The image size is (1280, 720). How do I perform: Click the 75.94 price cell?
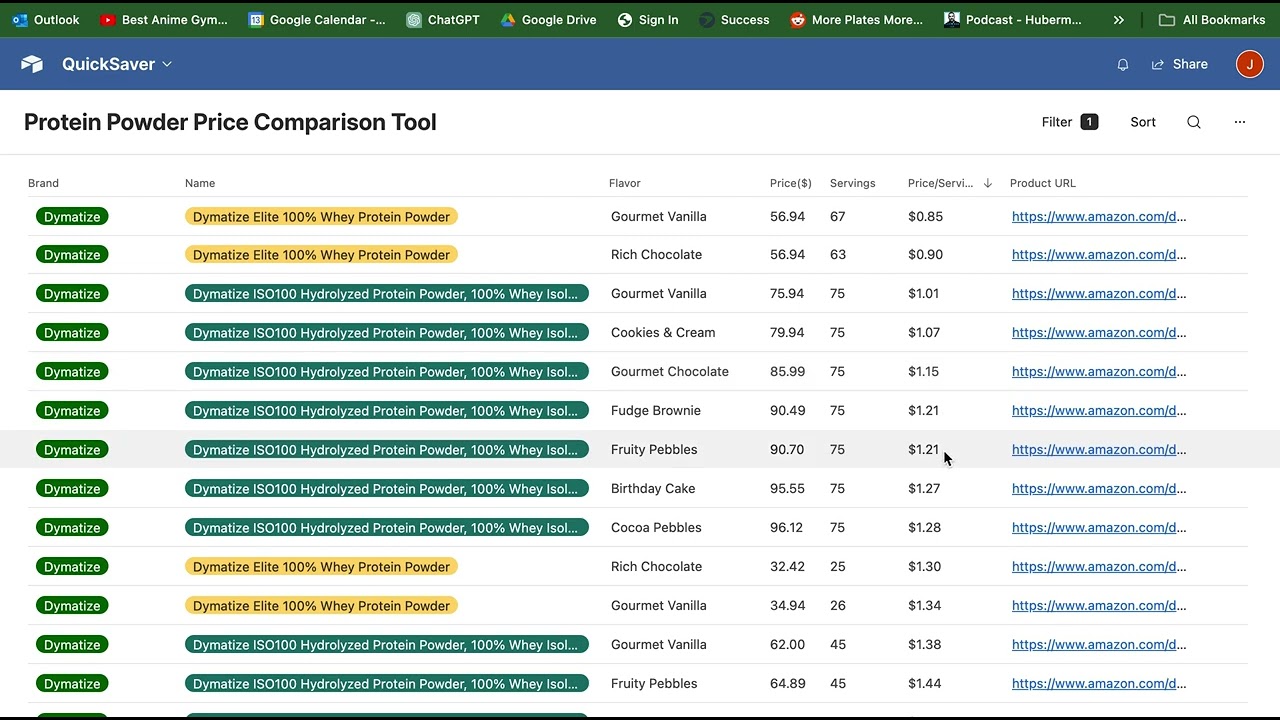click(787, 294)
